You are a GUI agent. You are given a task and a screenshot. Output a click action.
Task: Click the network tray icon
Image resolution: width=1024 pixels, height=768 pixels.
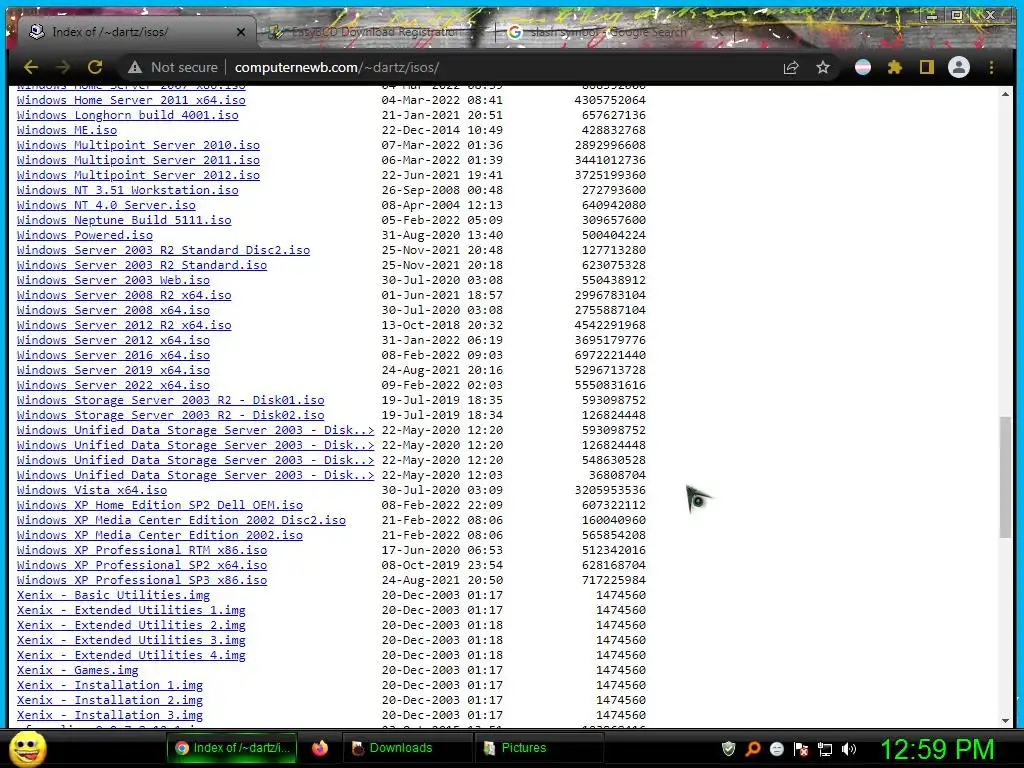click(825, 748)
